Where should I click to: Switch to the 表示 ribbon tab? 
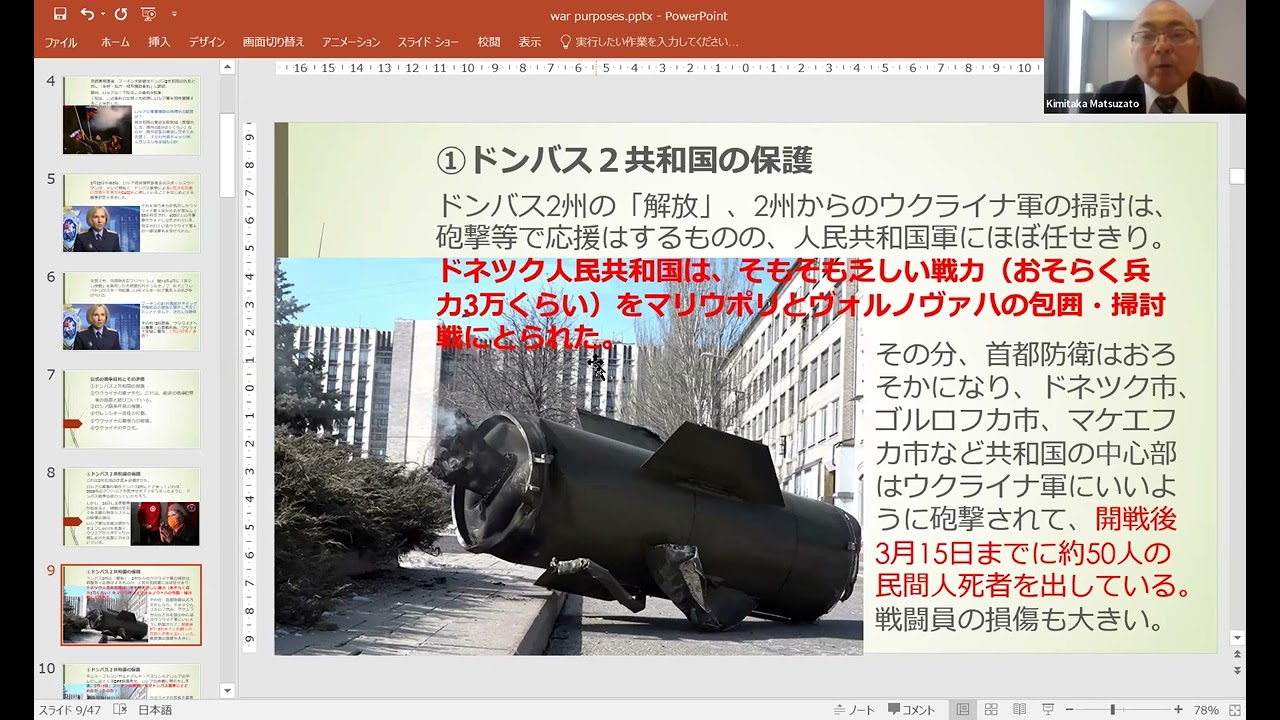530,42
